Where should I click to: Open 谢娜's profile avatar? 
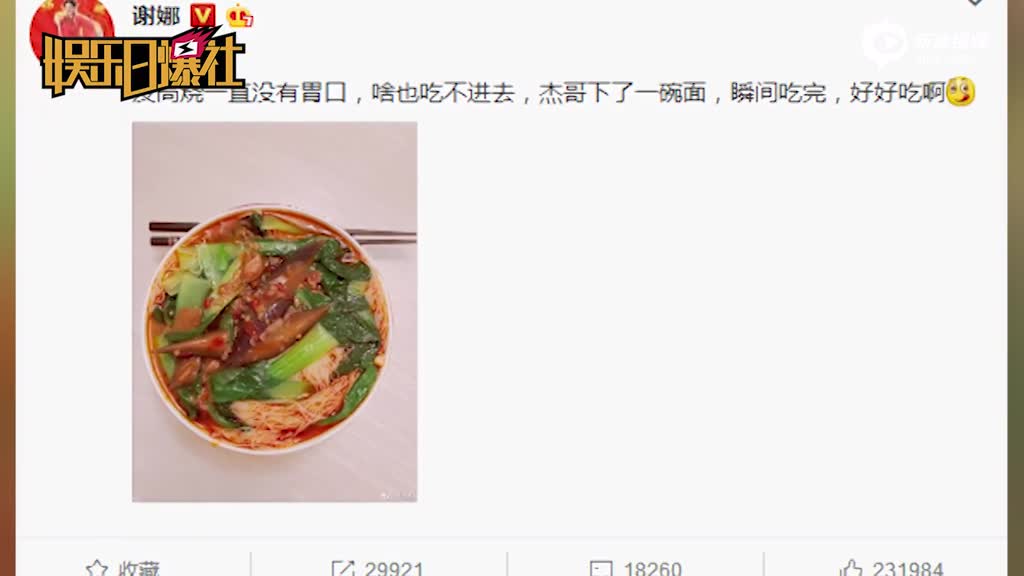point(72,29)
